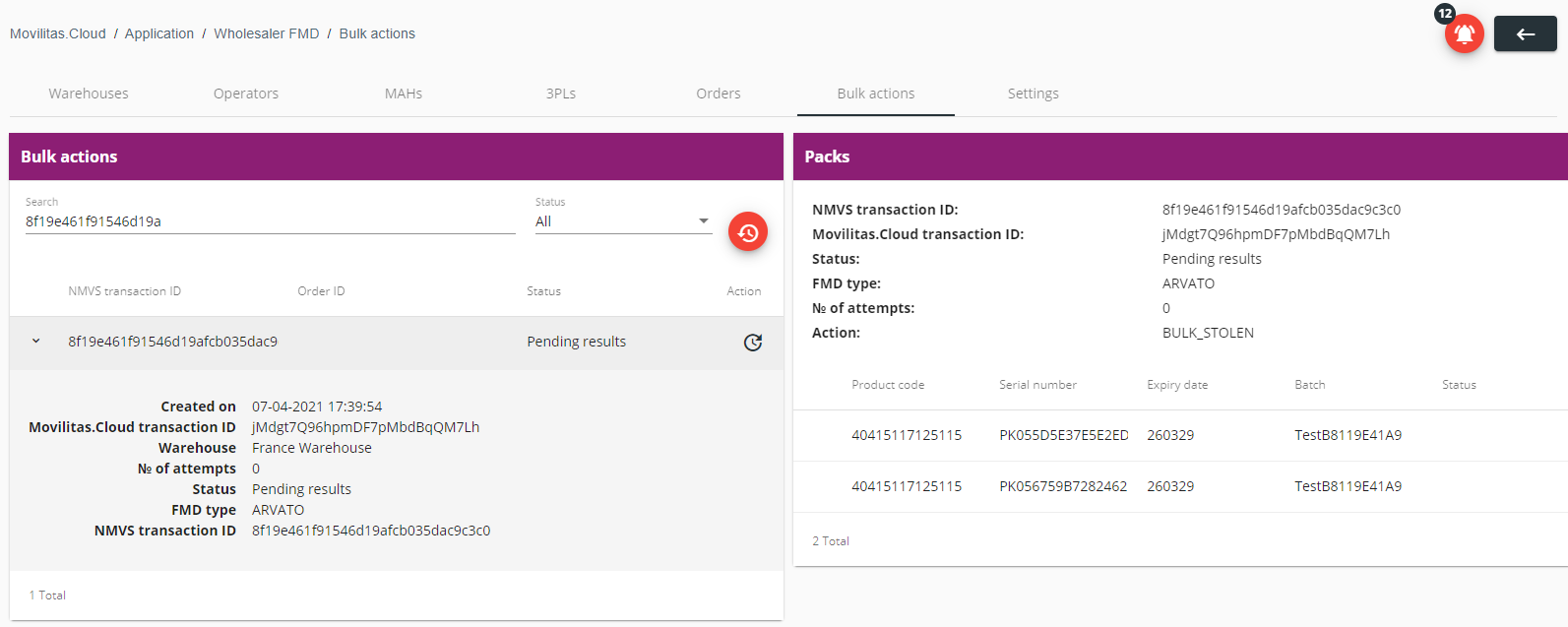Select serial number PK056759B7282462
1568x627 pixels.
click(x=1063, y=486)
